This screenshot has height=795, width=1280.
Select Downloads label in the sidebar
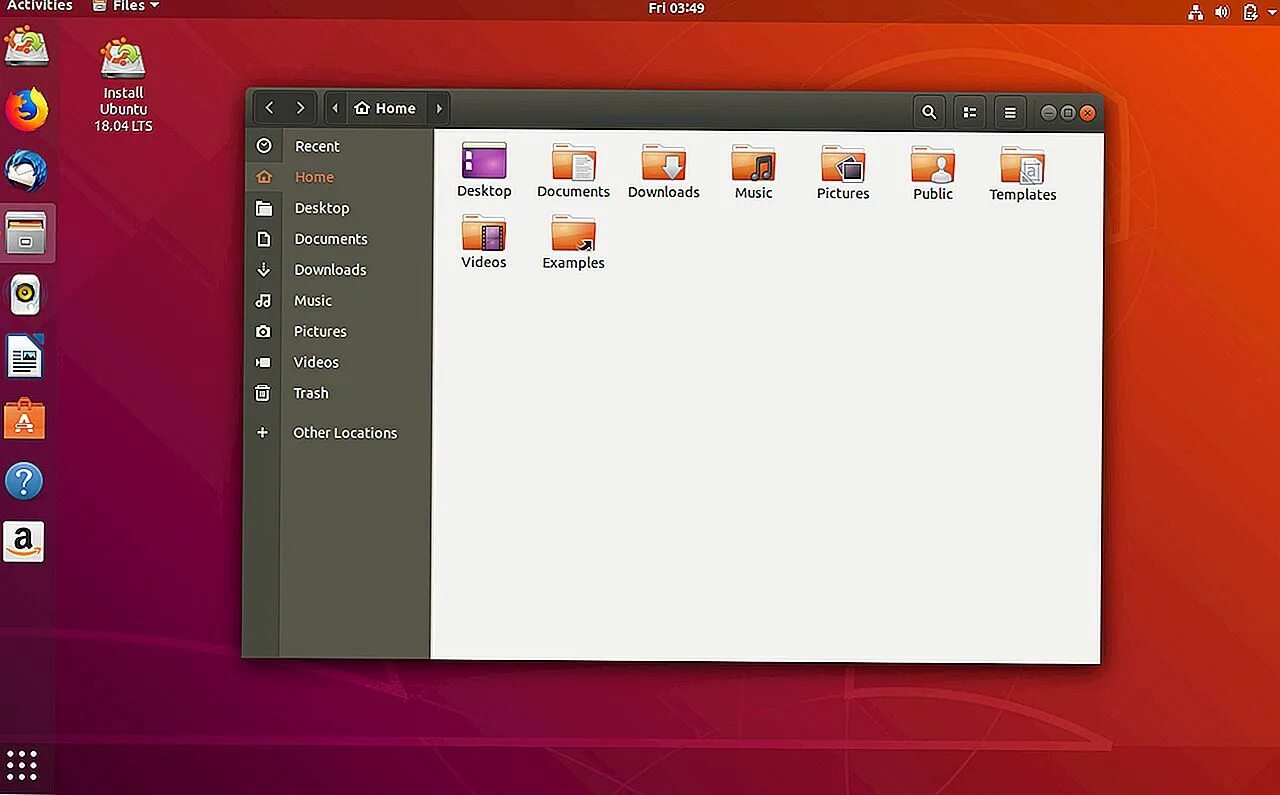tap(330, 270)
